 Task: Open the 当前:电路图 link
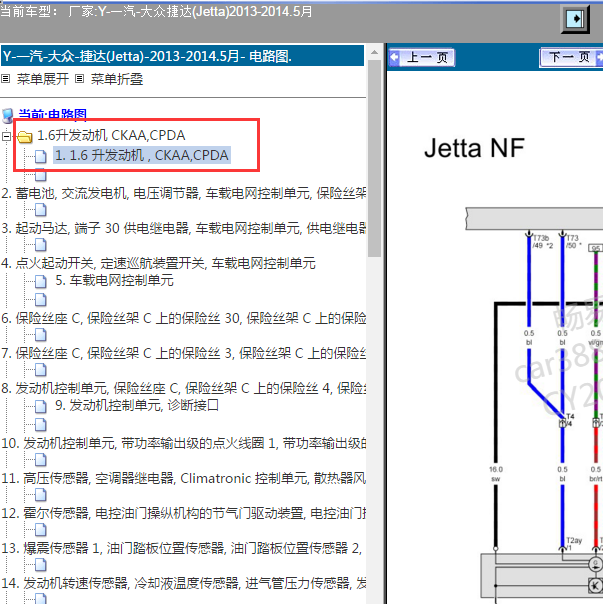pyautogui.click(x=52, y=114)
